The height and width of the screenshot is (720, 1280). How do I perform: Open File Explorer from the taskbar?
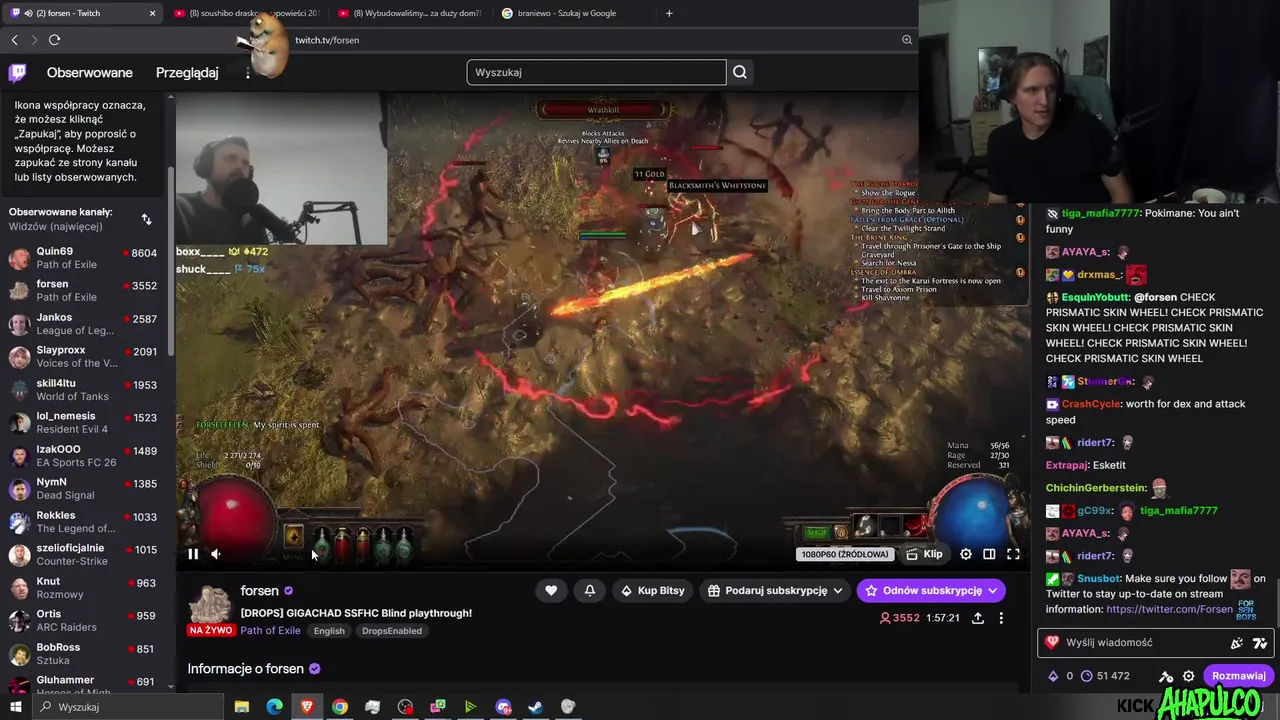click(x=242, y=707)
